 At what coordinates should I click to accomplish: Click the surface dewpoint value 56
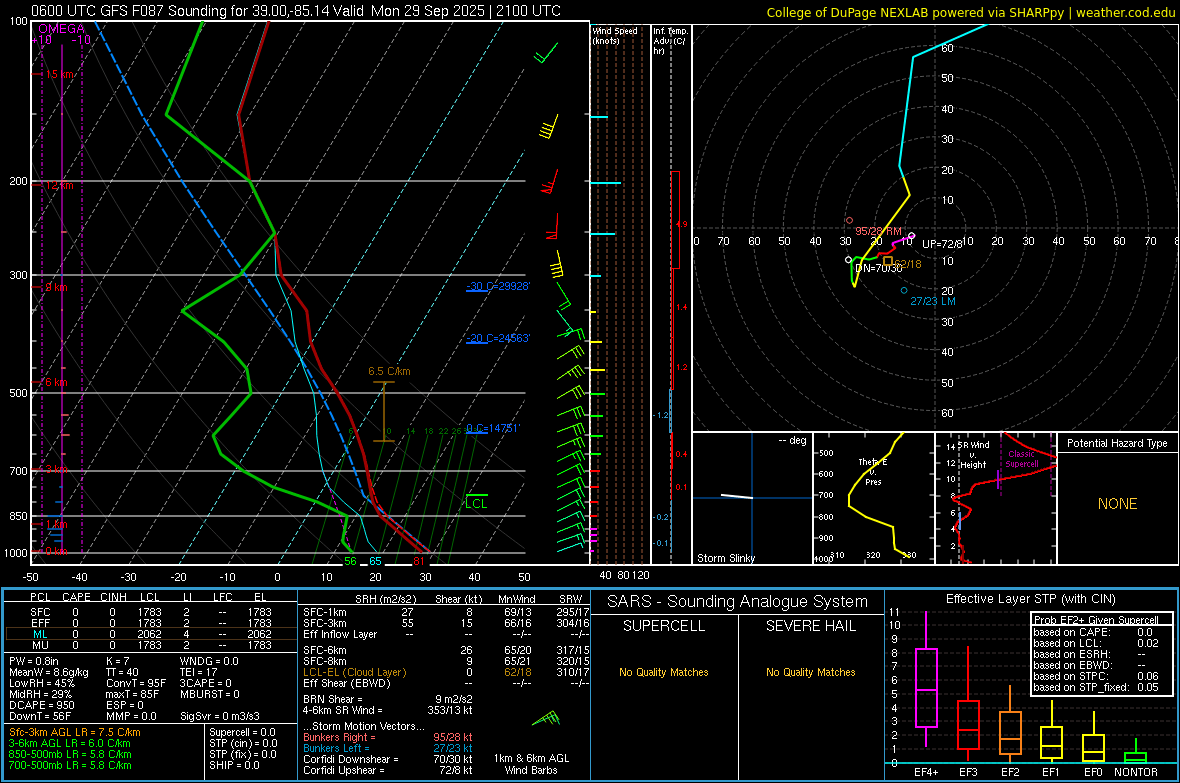[350, 561]
